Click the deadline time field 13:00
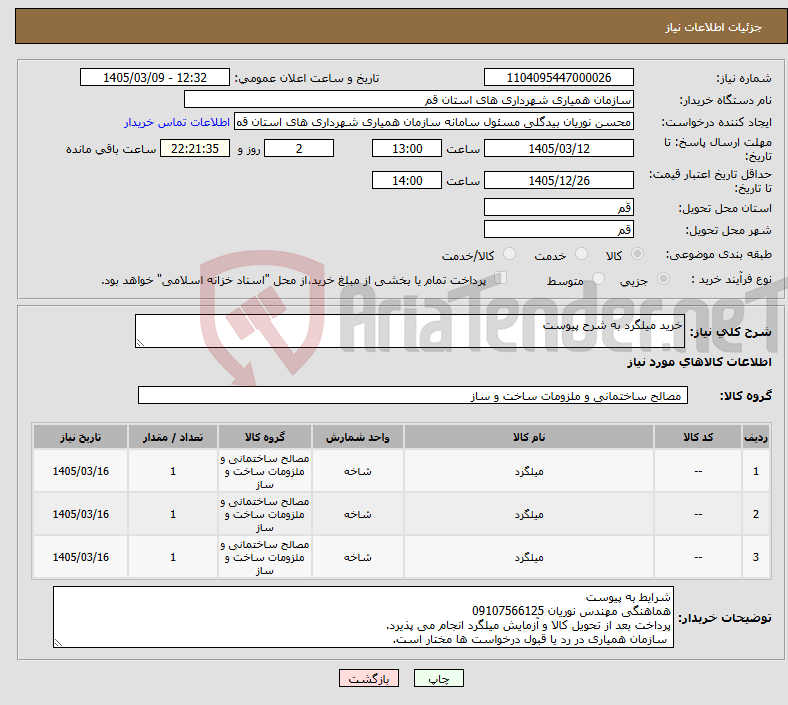 pyautogui.click(x=407, y=148)
